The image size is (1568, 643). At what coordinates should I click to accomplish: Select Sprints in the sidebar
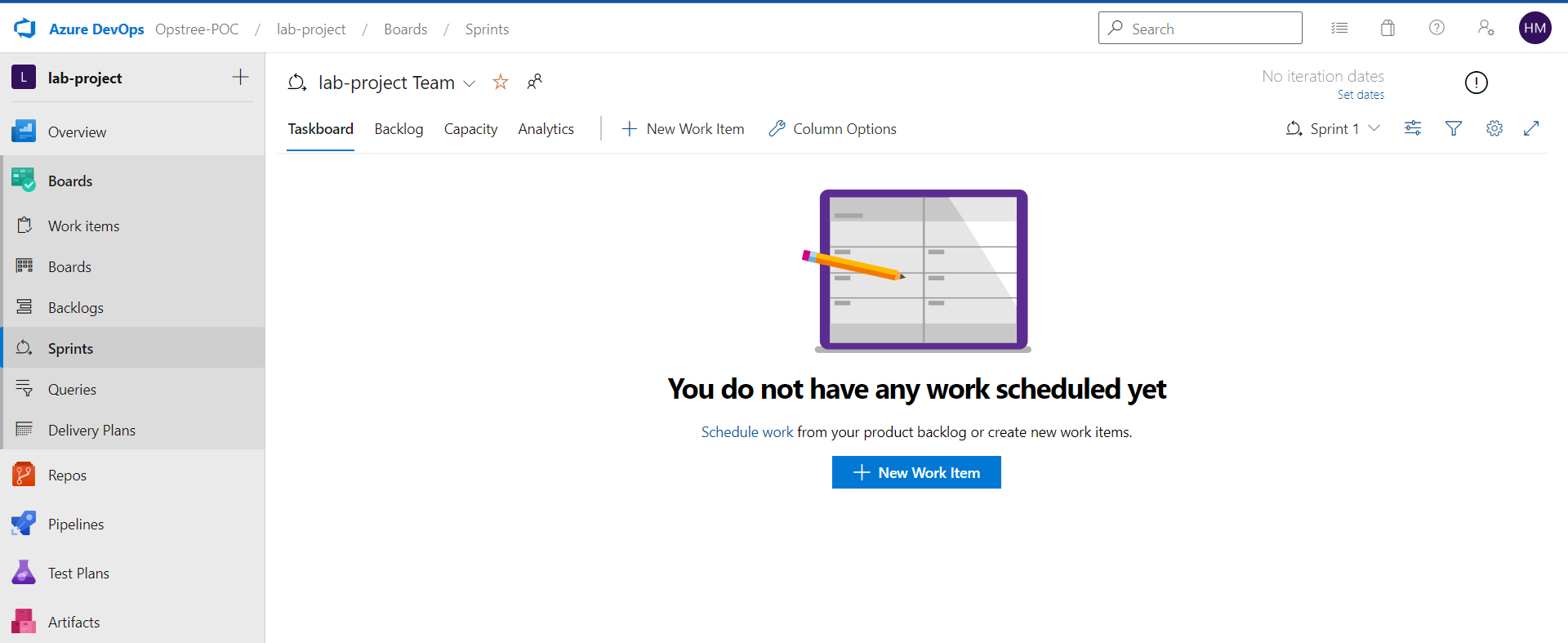[132, 348]
